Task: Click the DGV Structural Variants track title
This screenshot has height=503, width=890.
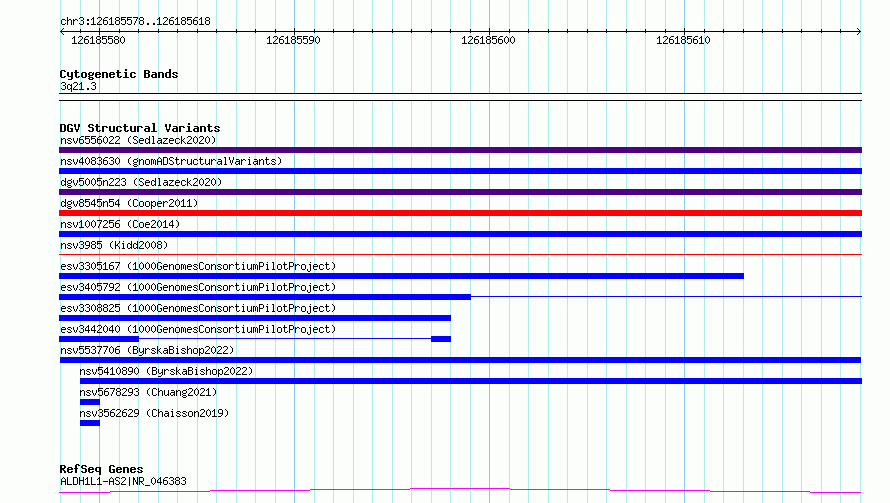Action: tap(140, 128)
